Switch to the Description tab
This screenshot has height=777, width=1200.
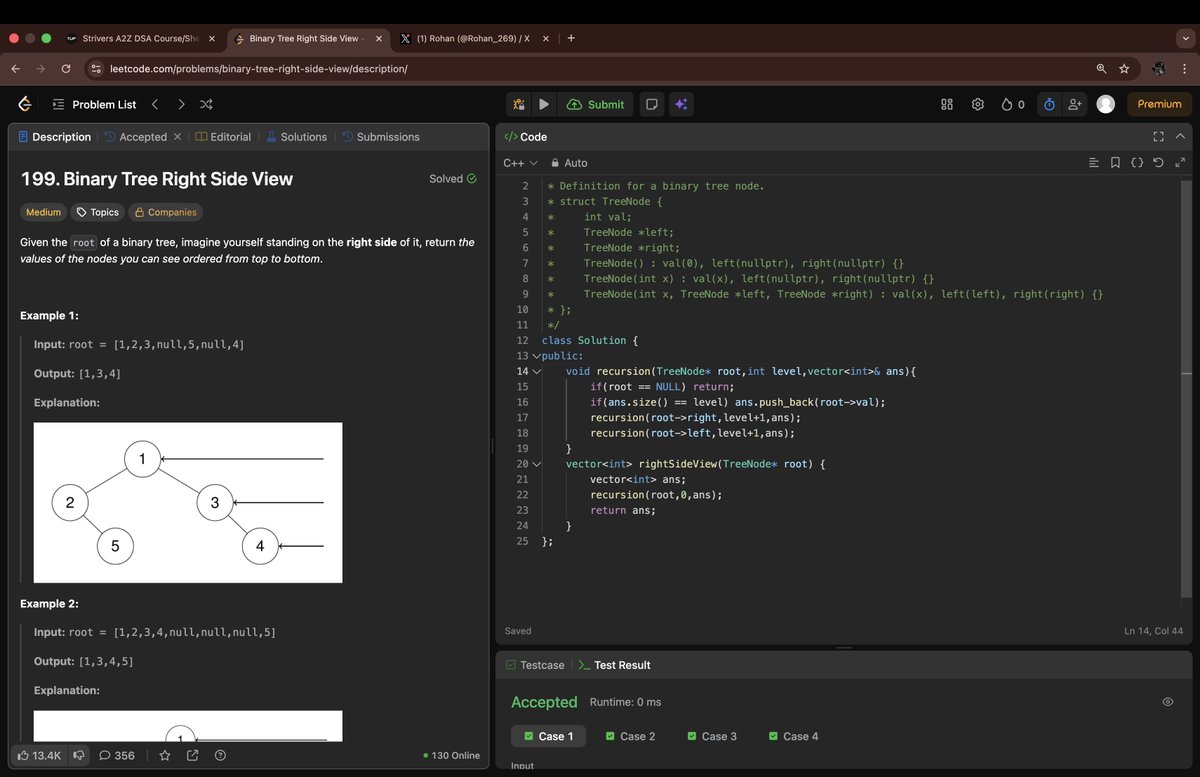54,137
